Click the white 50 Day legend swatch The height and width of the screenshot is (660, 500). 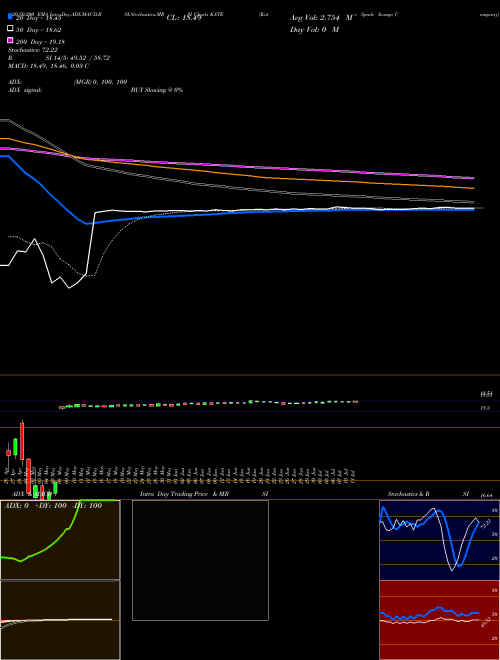pyautogui.click(x=10, y=28)
